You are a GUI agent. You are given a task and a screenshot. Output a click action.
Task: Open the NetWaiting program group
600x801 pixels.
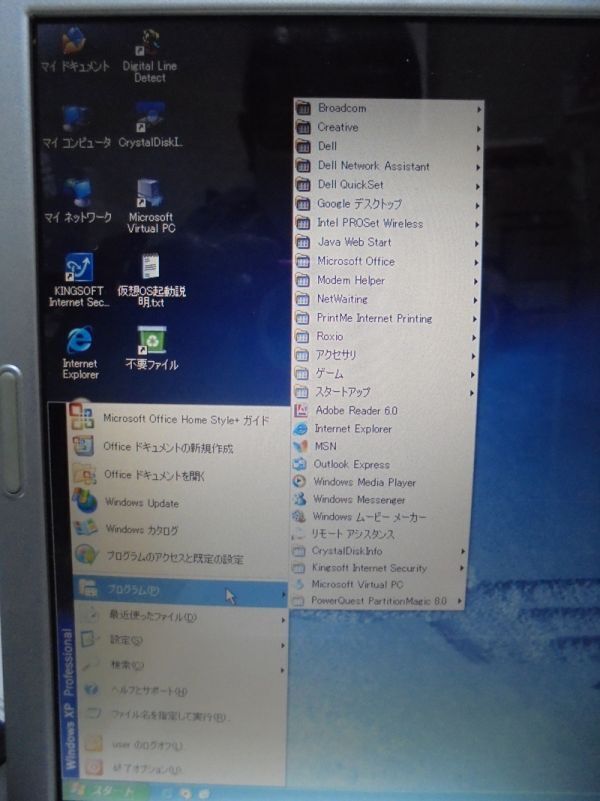(x=386, y=299)
